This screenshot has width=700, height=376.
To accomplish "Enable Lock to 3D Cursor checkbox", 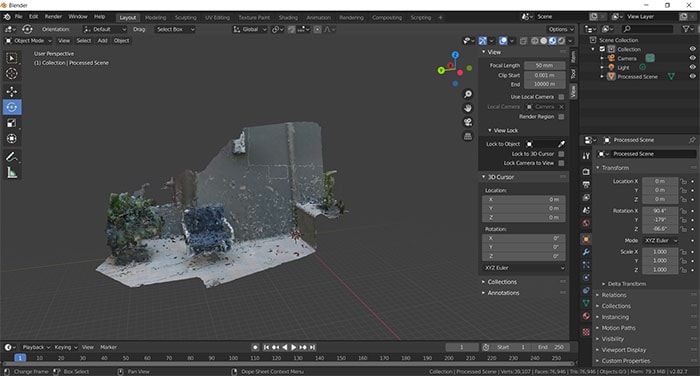I will point(561,154).
